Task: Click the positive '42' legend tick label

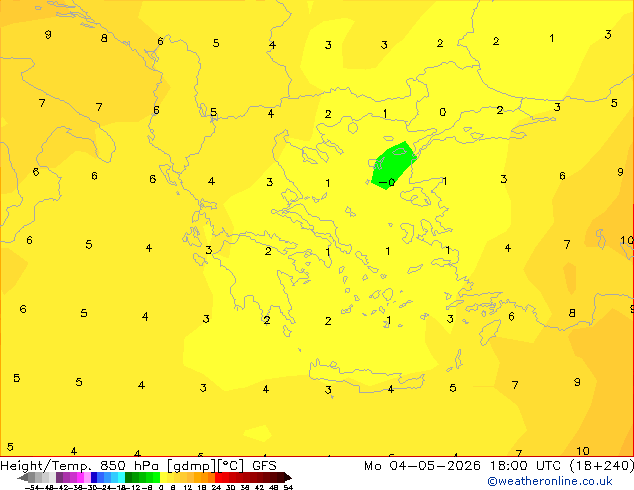Action: pos(259,487)
